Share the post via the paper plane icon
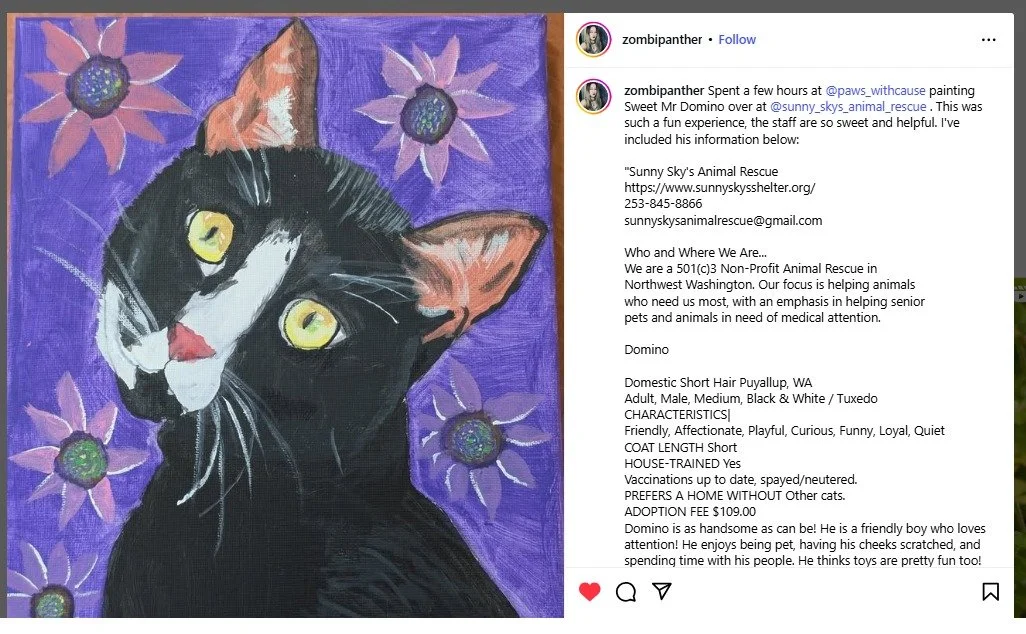1026x634 pixels. 662,591
